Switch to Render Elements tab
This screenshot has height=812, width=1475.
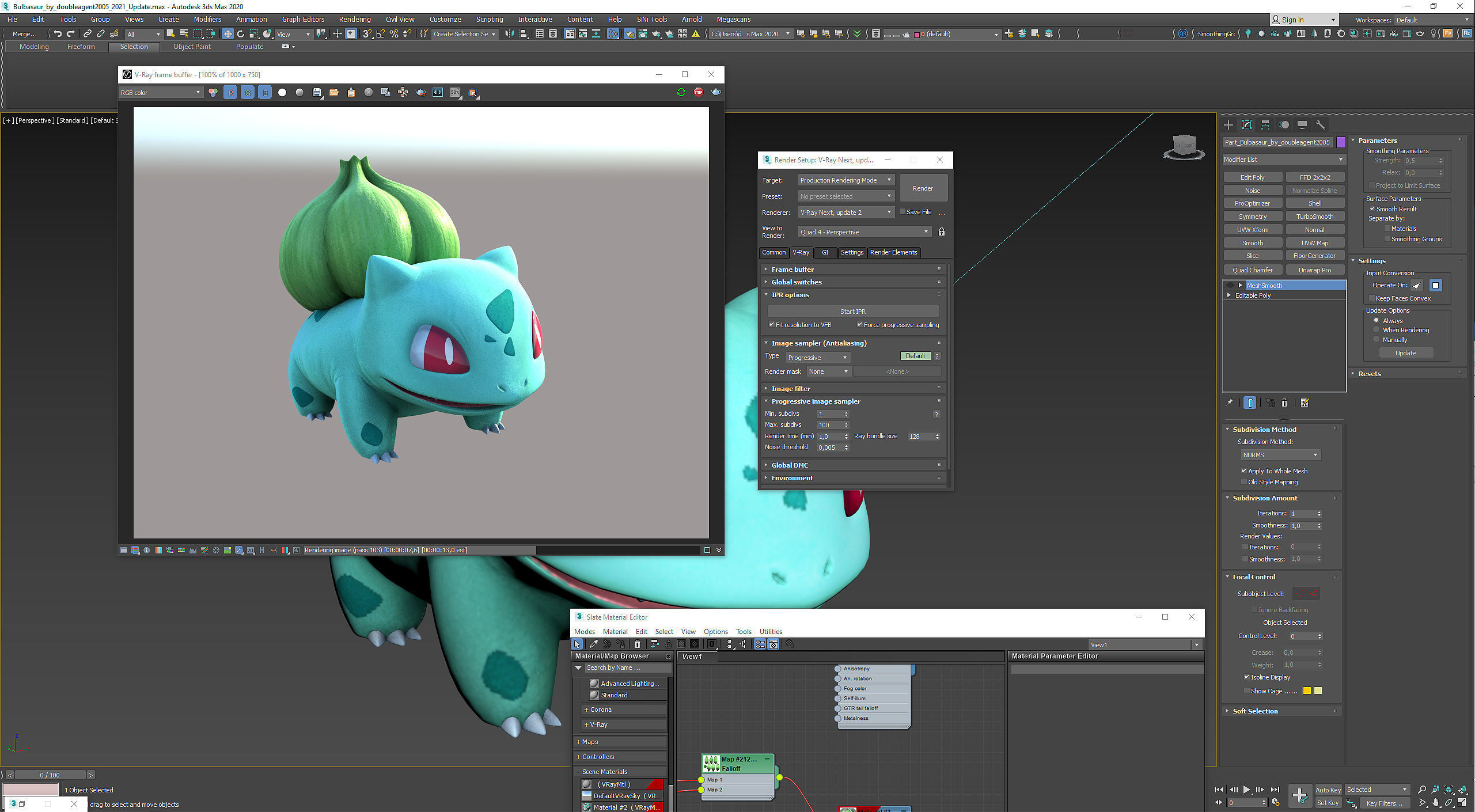coord(893,252)
